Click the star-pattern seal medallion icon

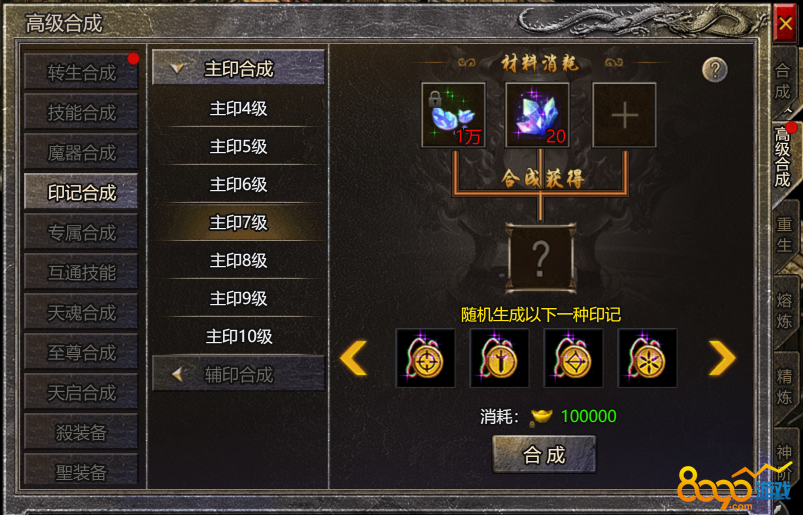coord(647,358)
